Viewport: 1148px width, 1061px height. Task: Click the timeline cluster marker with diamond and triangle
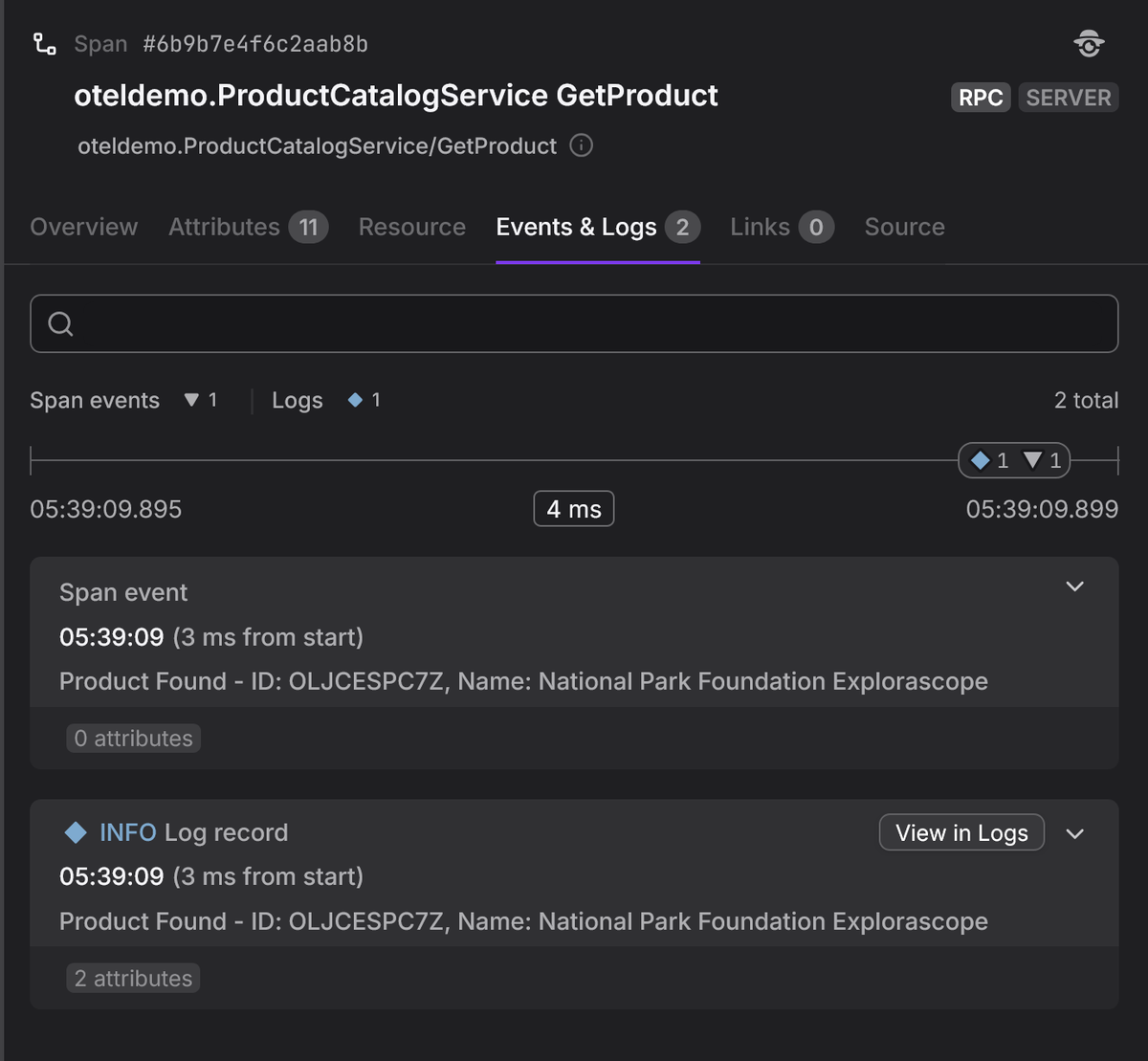point(1014,461)
